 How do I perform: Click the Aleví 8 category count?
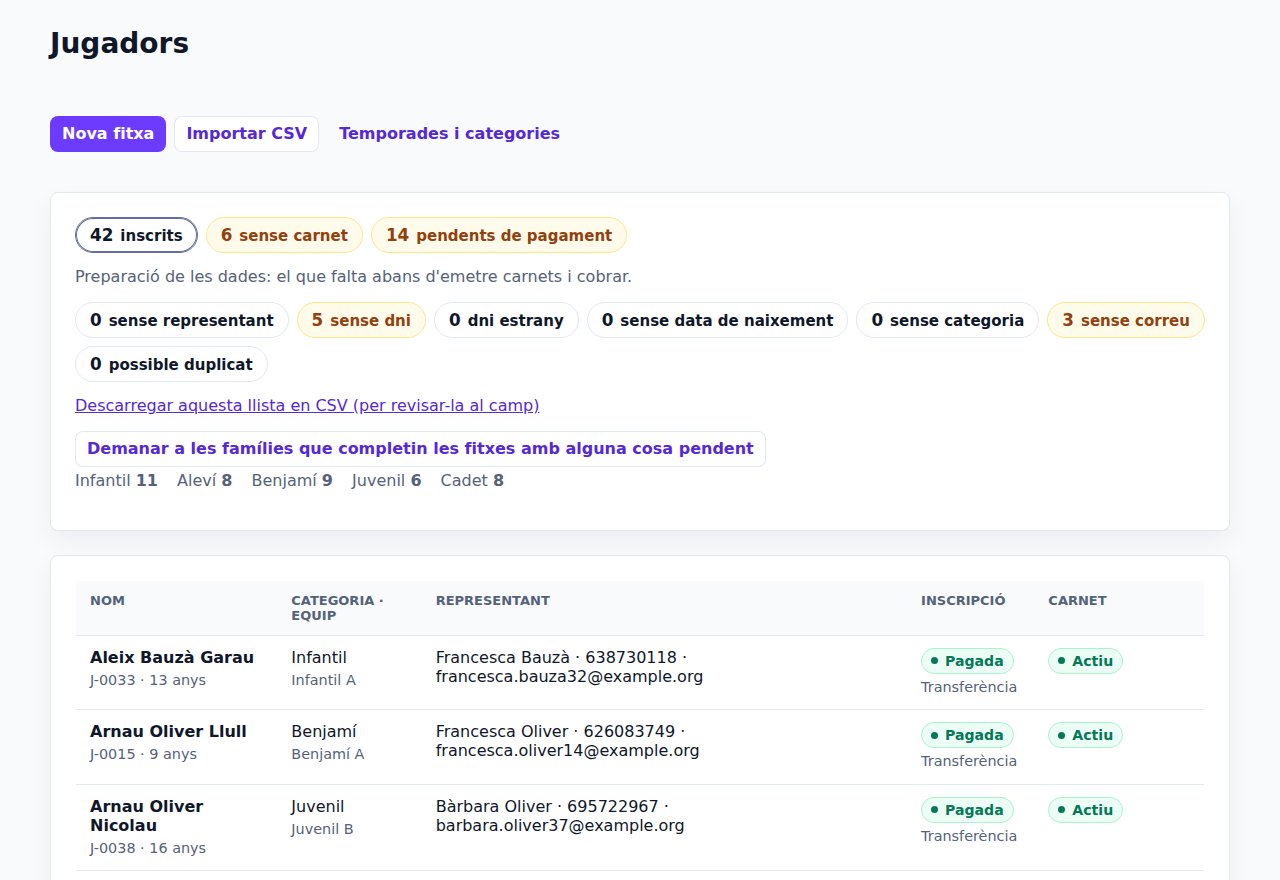pos(204,480)
